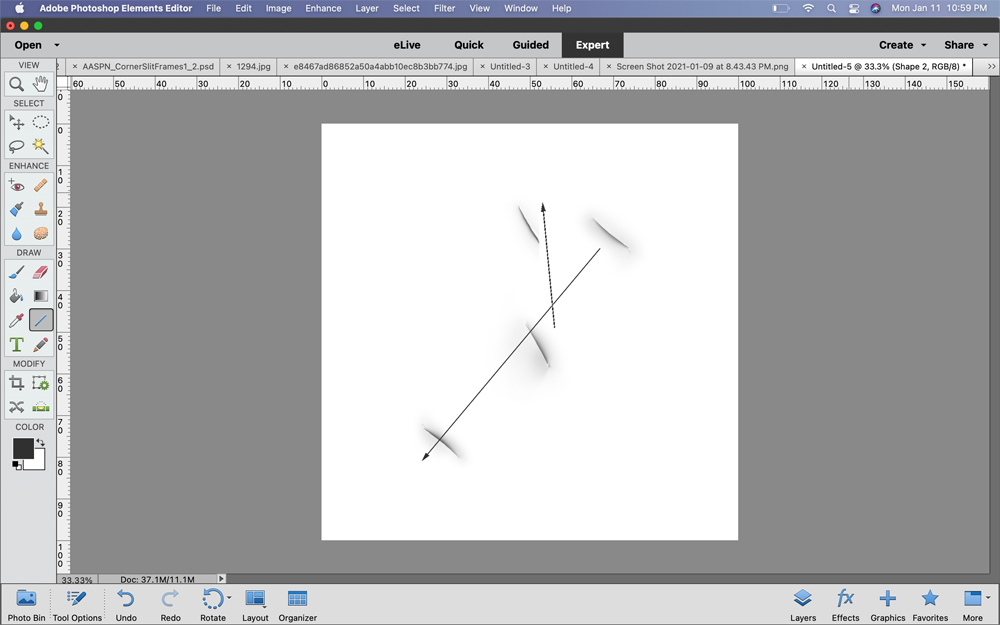
Task: Open the Layer menu
Action: 367,8
